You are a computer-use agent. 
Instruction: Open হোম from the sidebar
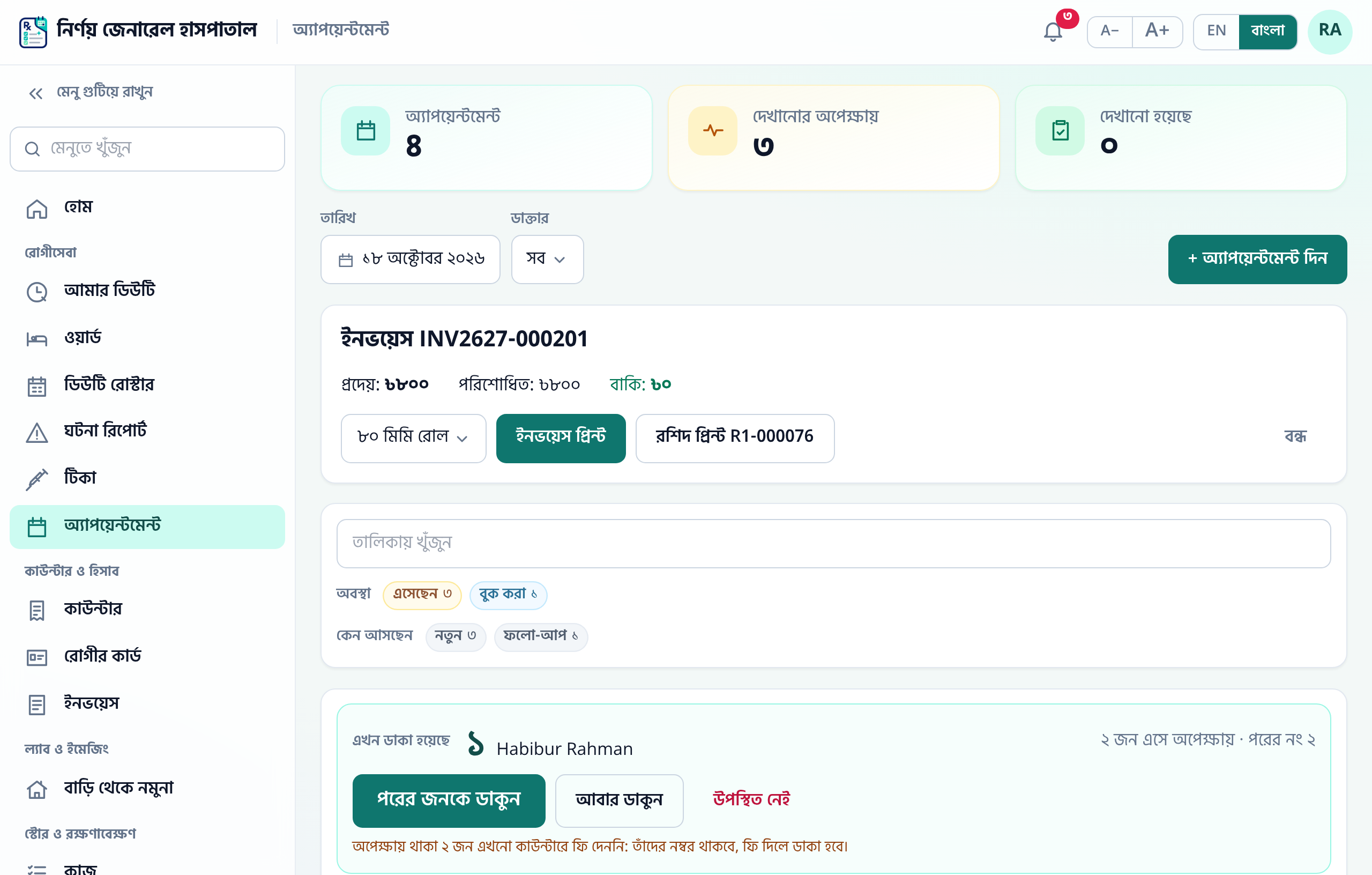click(147, 207)
